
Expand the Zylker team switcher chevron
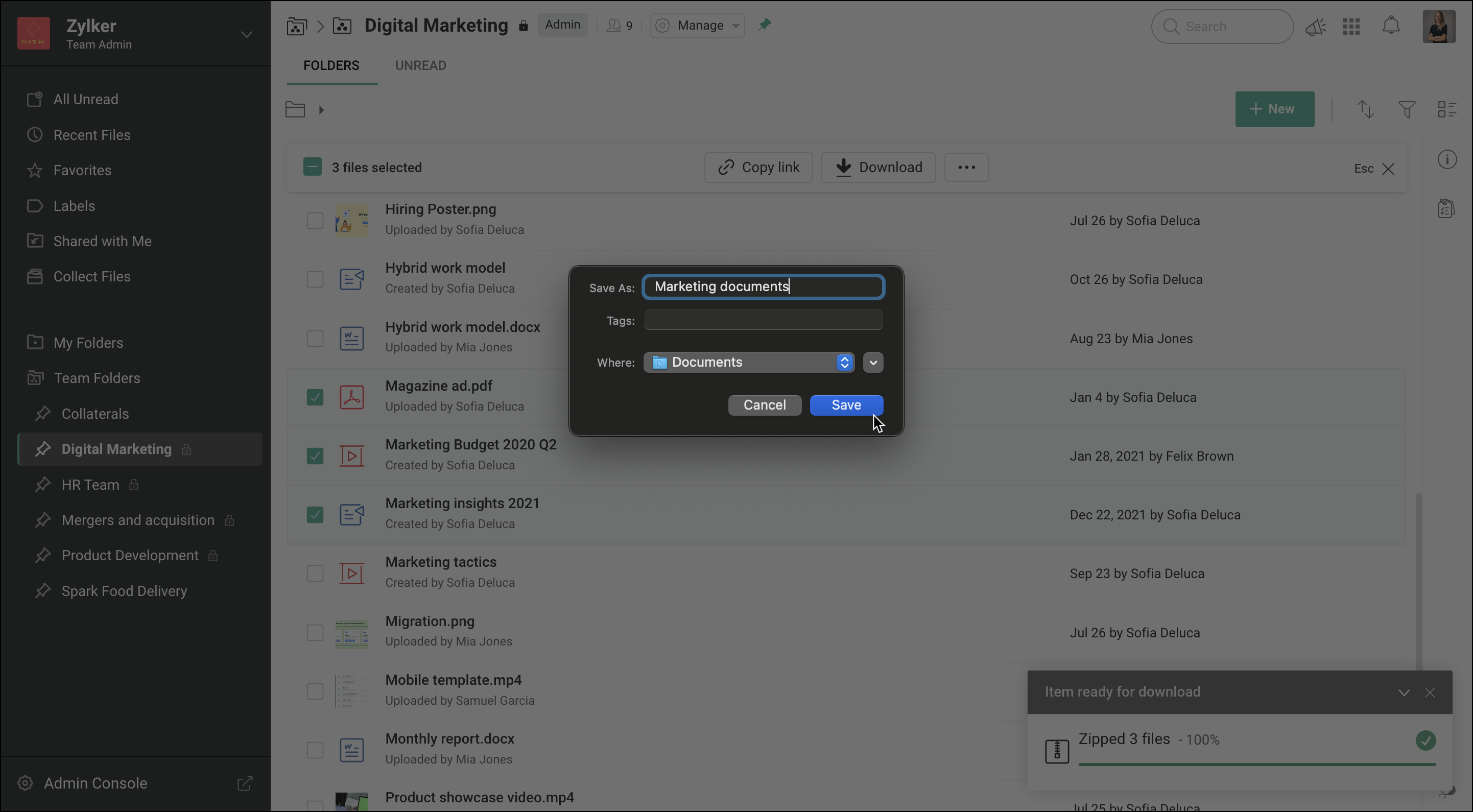tap(247, 35)
